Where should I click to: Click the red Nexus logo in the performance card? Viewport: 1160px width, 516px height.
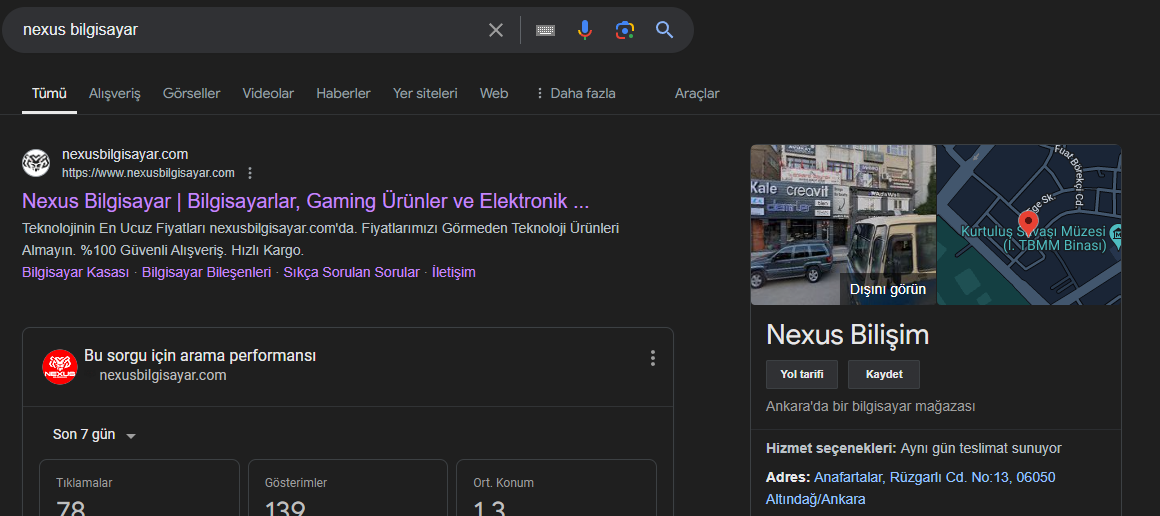(x=60, y=366)
